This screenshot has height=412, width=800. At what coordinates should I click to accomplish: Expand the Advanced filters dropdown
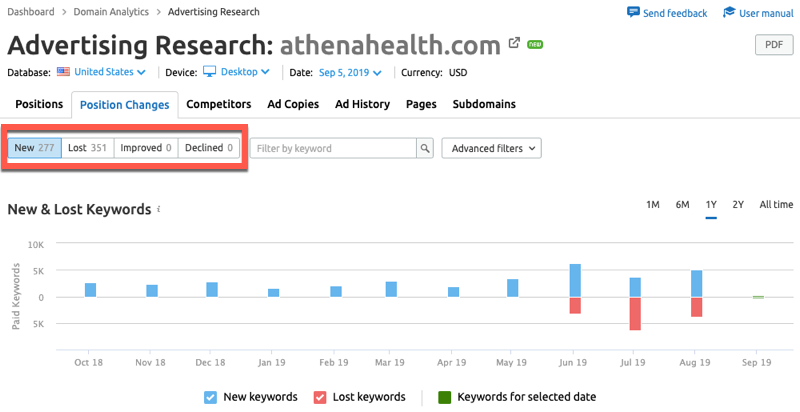(490, 148)
